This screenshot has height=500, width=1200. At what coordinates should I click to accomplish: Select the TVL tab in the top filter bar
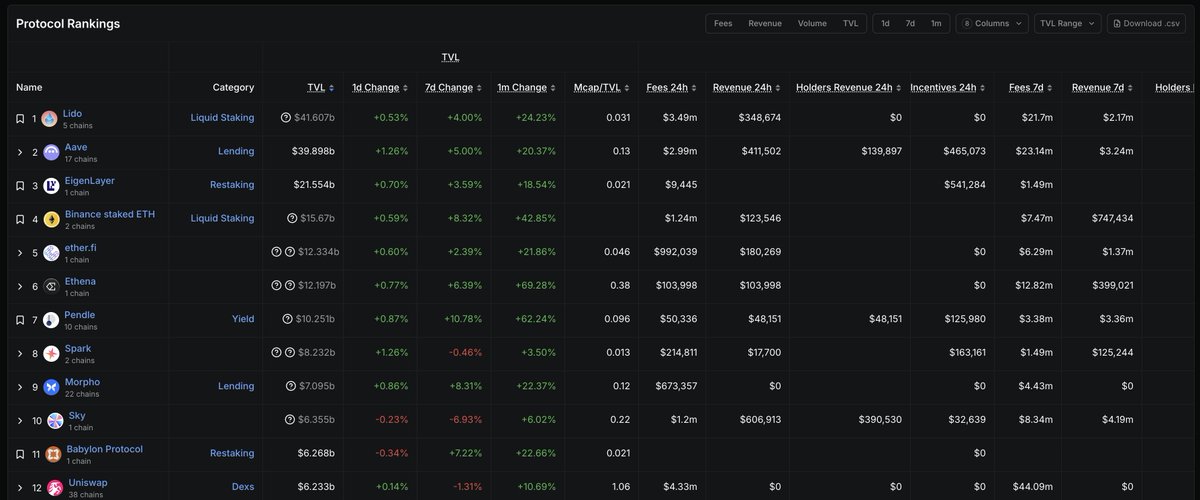[x=850, y=23]
